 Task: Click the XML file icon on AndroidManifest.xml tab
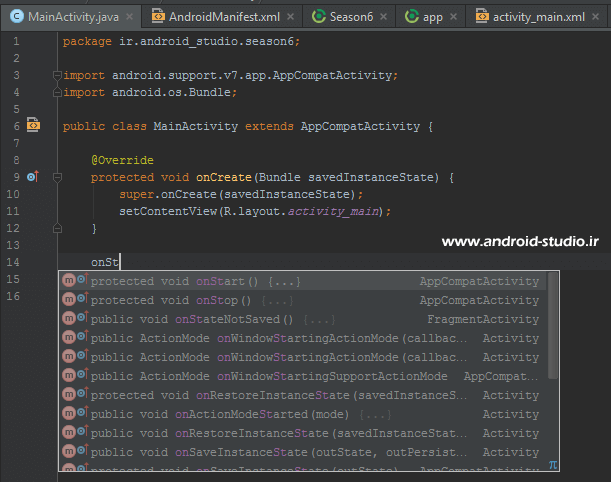[156, 17]
